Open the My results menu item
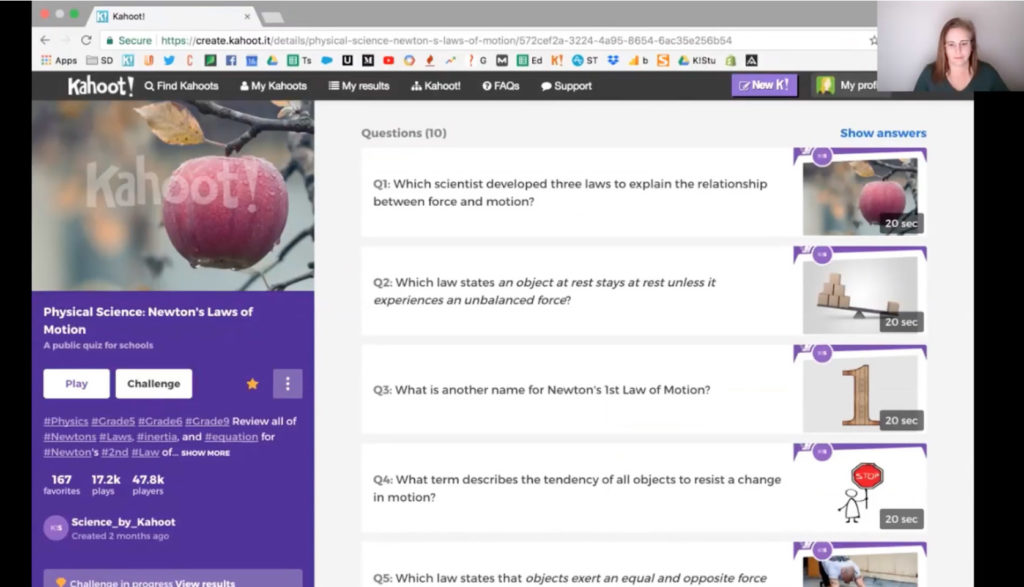 [x=359, y=86]
